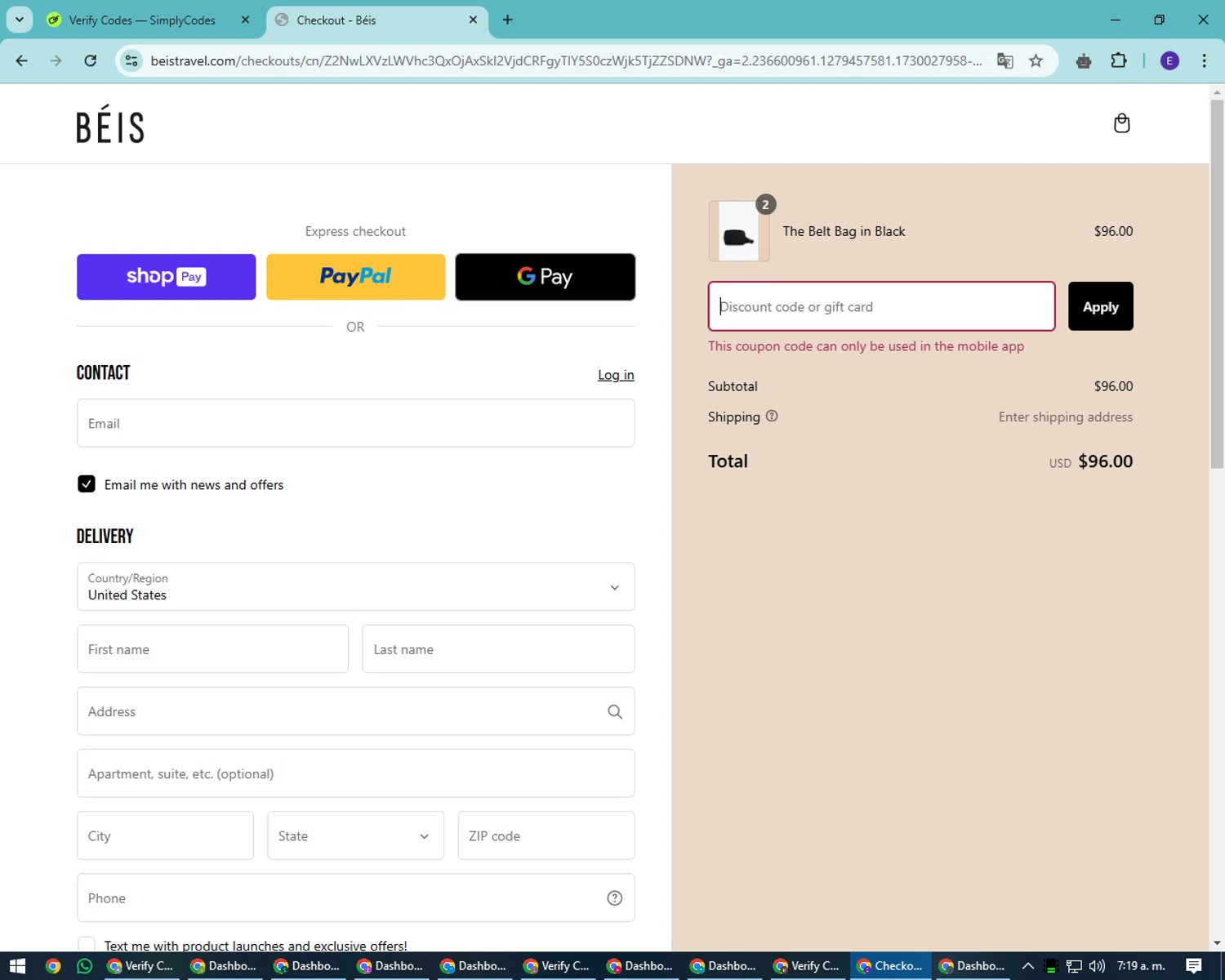The image size is (1225, 980).
Task: Open a new tab with plus button
Action: click(x=507, y=20)
